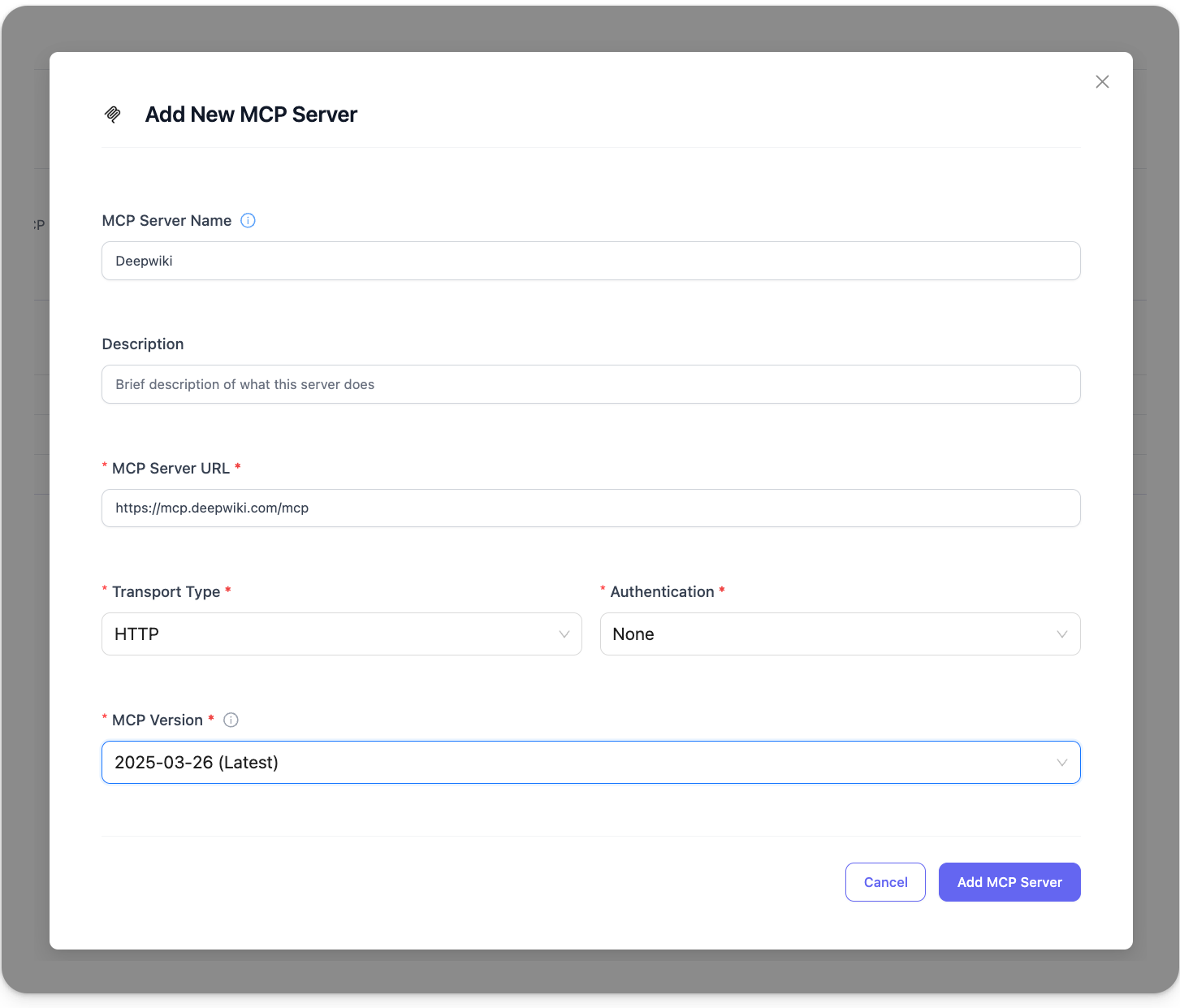Open the Authentication dropdown showing None
Viewport: 1180px width, 1008px height.
click(x=841, y=634)
